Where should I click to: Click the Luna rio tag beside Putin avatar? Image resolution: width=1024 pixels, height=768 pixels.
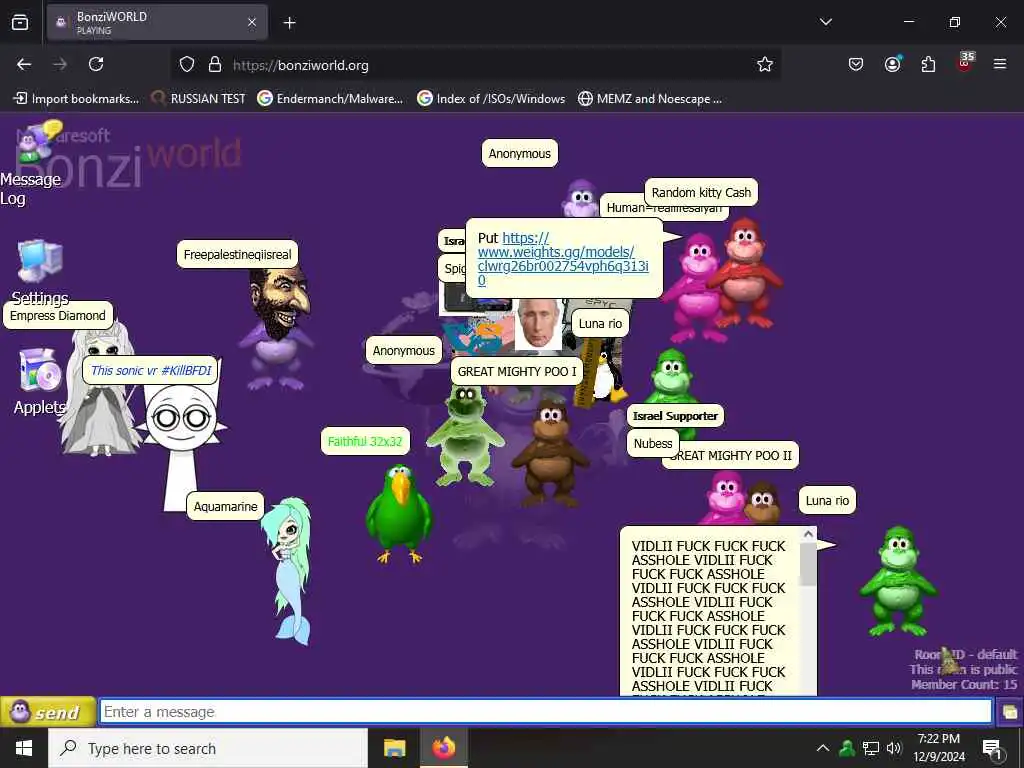coord(600,323)
